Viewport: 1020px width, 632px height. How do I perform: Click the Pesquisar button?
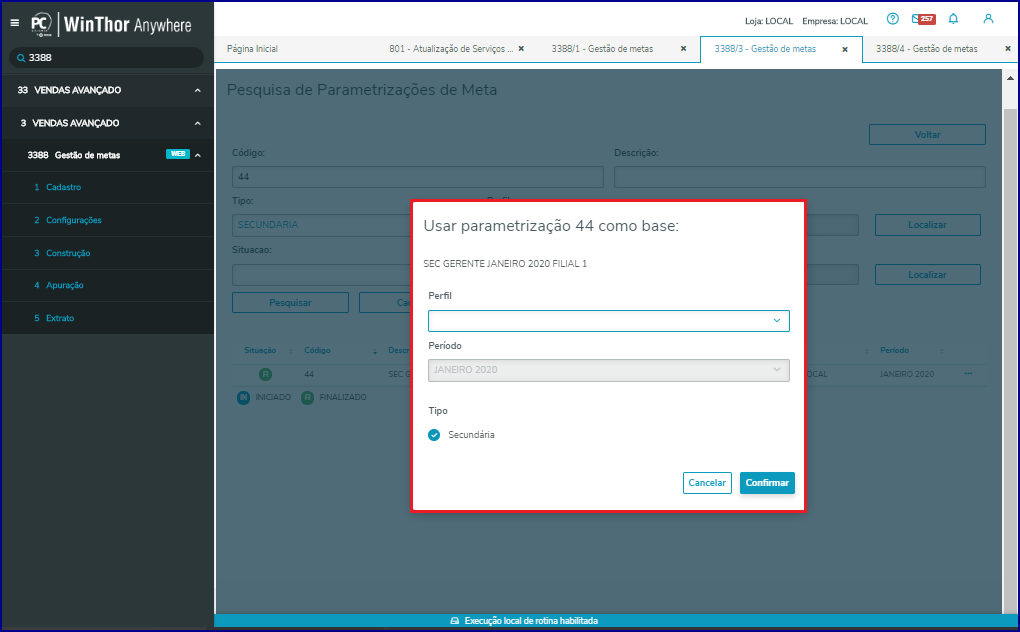pyautogui.click(x=290, y=302)
